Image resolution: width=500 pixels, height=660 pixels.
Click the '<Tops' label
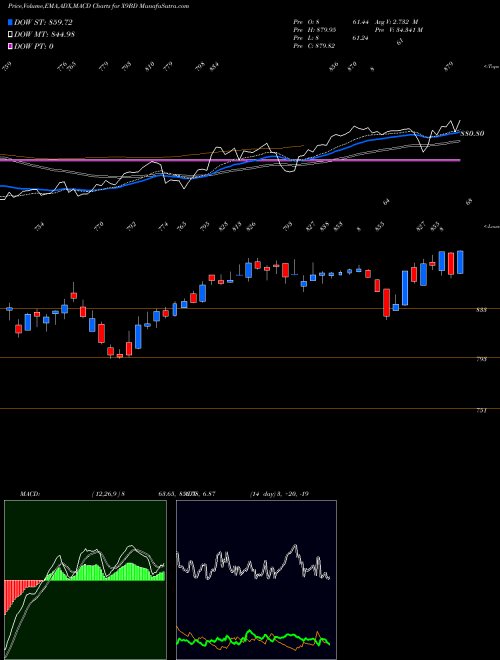click(491, 67)
